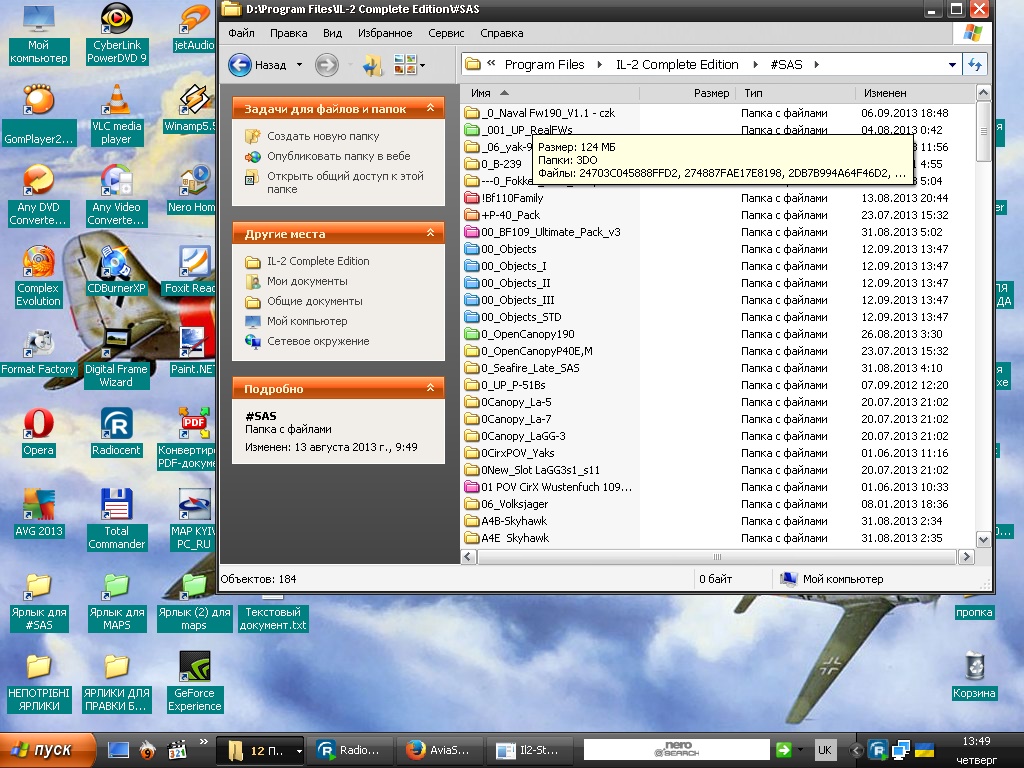Open Мои документы link

pyautogui.click(x=307, y=281)
